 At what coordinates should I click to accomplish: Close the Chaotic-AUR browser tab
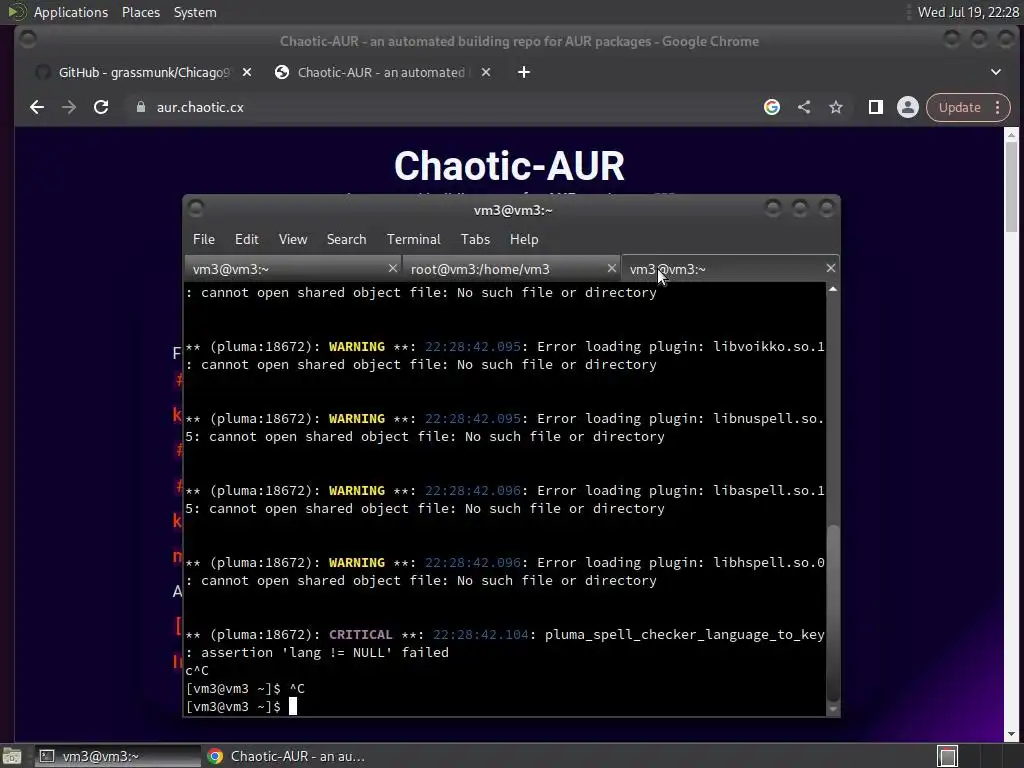click(x=486, y=72)
